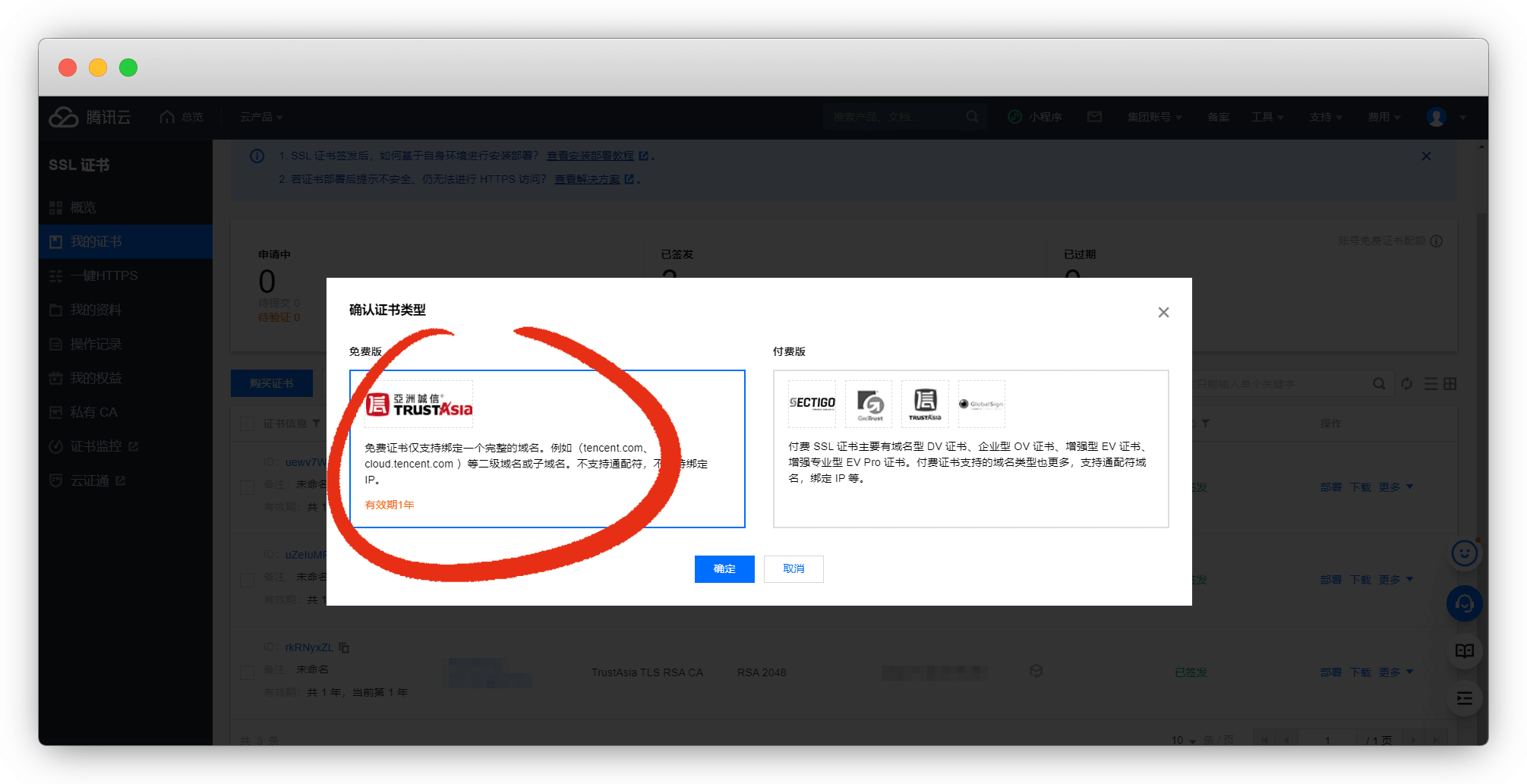Click the mail message icon in header

[x=1094, y=117]
